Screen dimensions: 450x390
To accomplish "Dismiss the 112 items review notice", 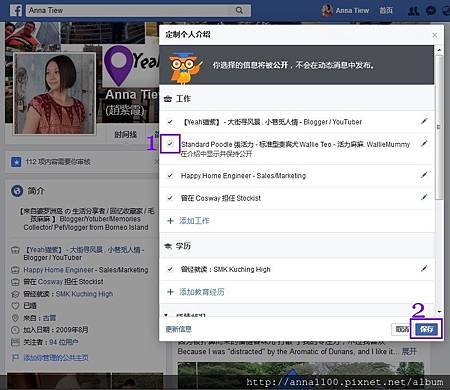I will click(156, 162).
